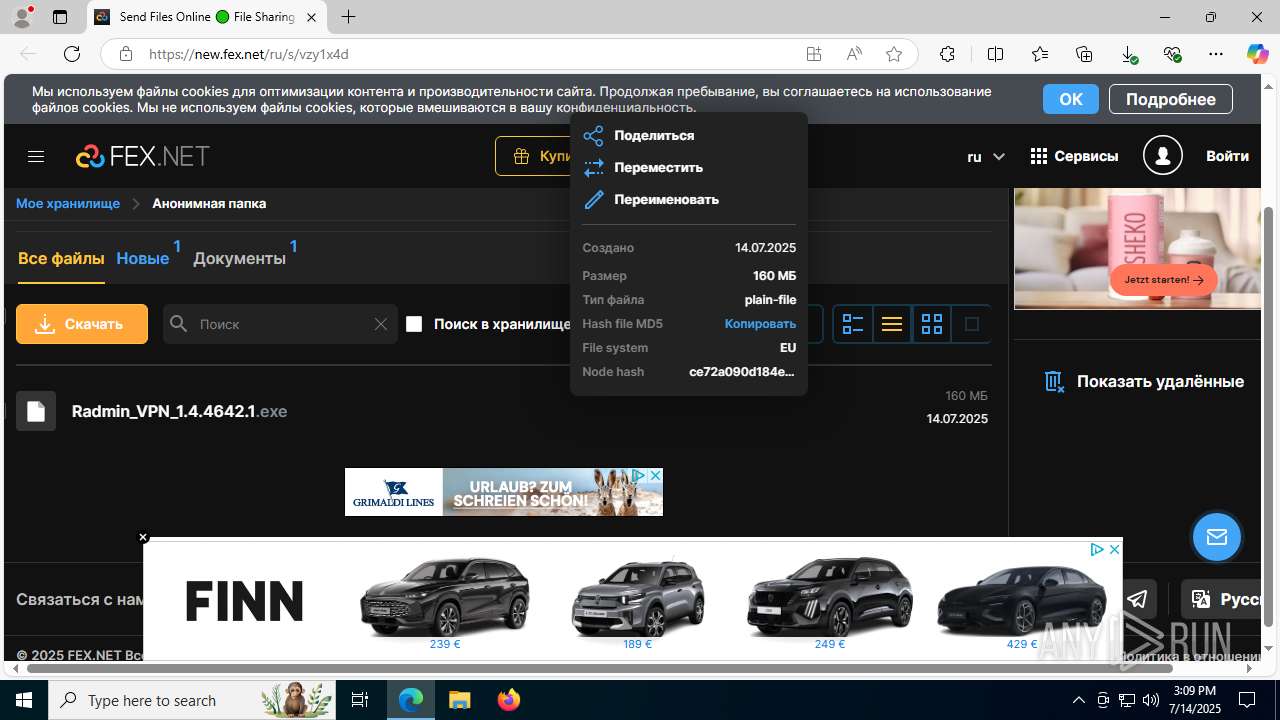Select Переместить in the context menu
This screenshot has width=1280, height=720.
(x=658, y=167)
